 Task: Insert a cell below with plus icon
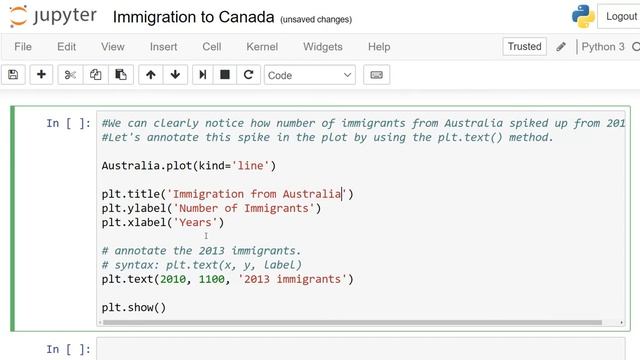point(41,75)
